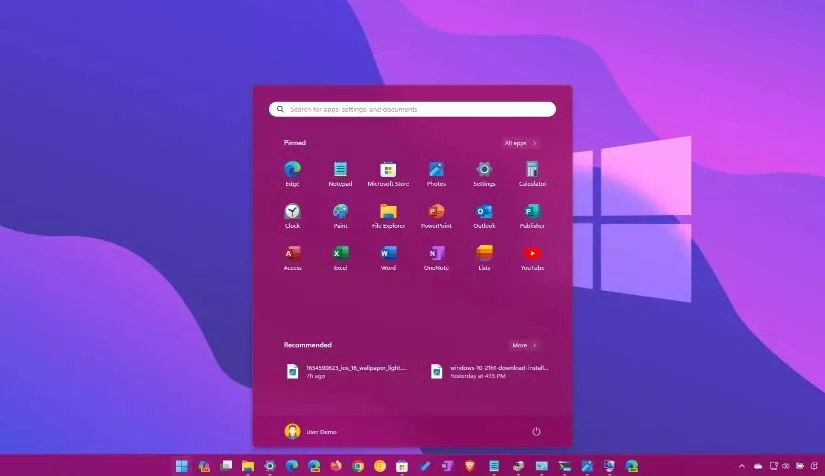Image resolution: width=825 pixels, height=476 pixels.
Task: Show hidden system tray icons
Action: coord(742,466)
